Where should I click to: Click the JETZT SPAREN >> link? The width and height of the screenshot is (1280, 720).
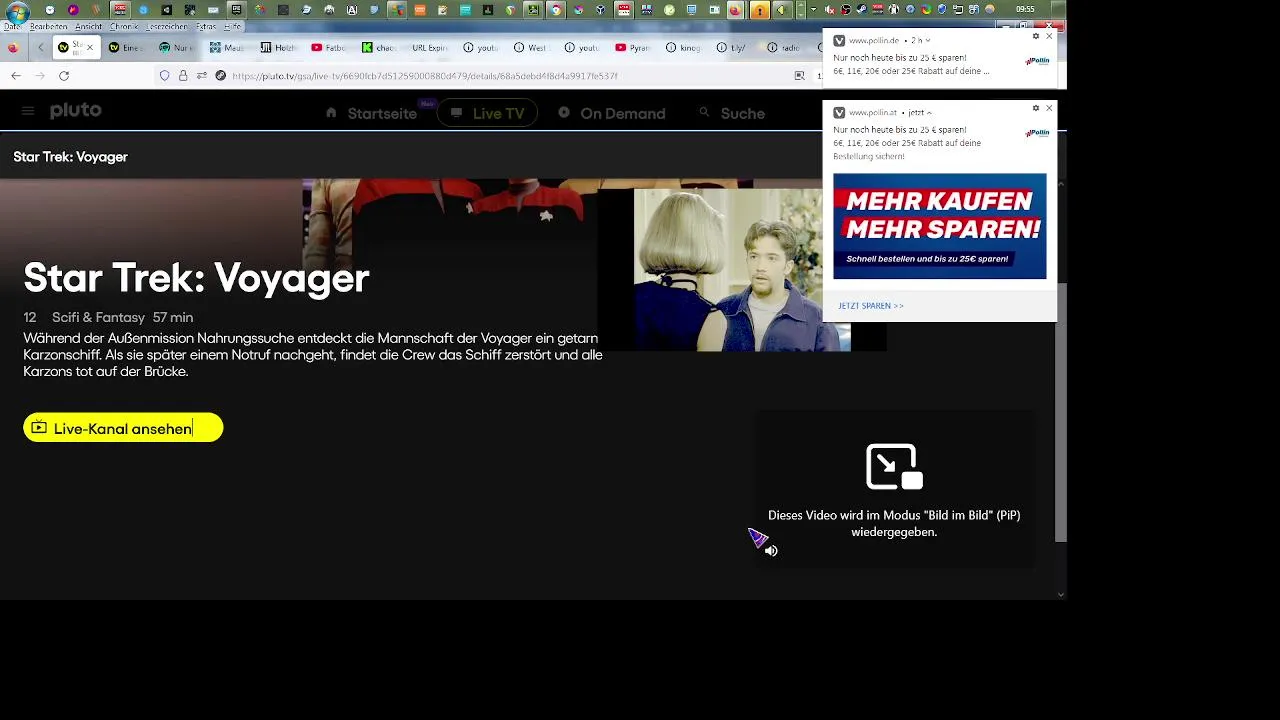(871, 306)
